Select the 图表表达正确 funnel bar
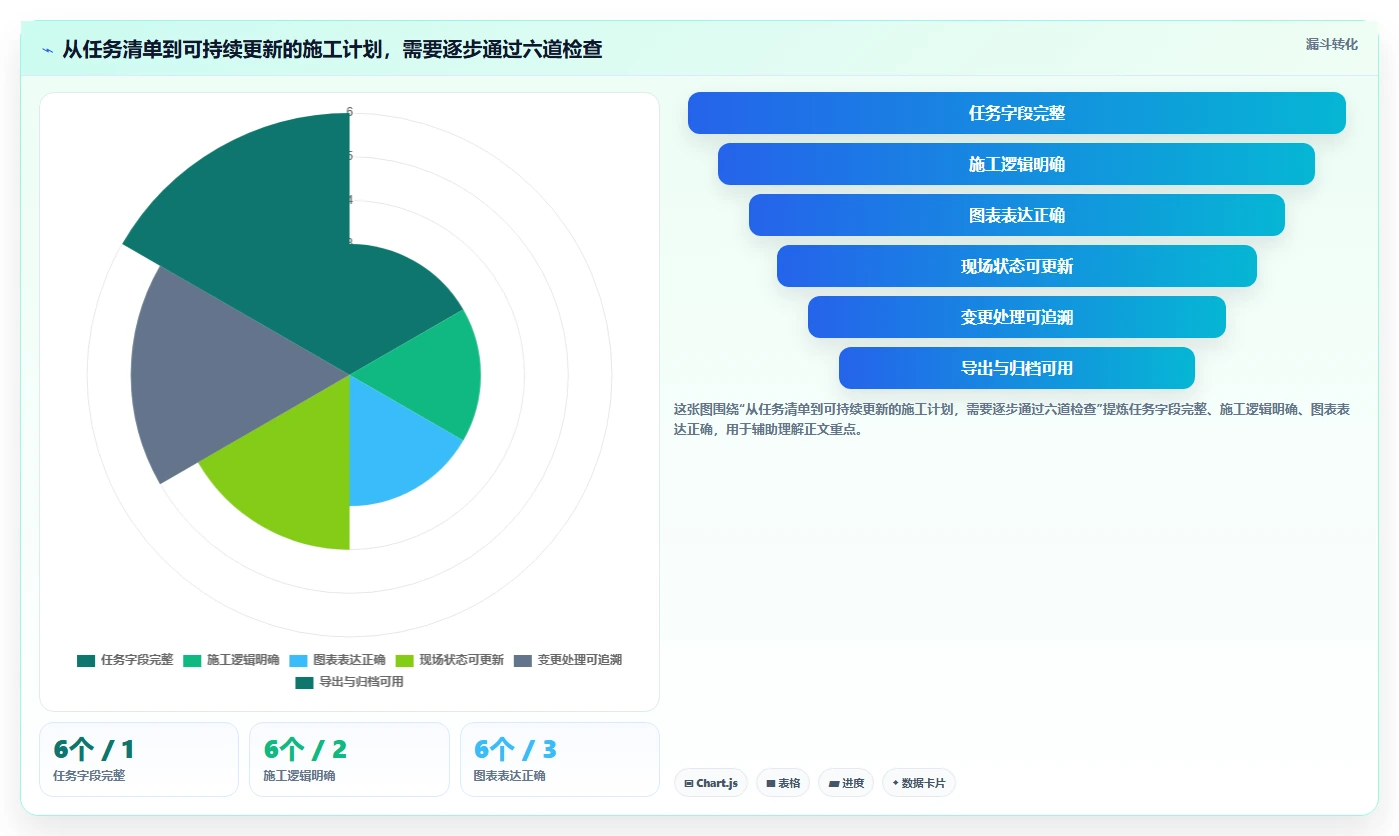Viewport: 1399px width, 836px height. pos(1016,215)
